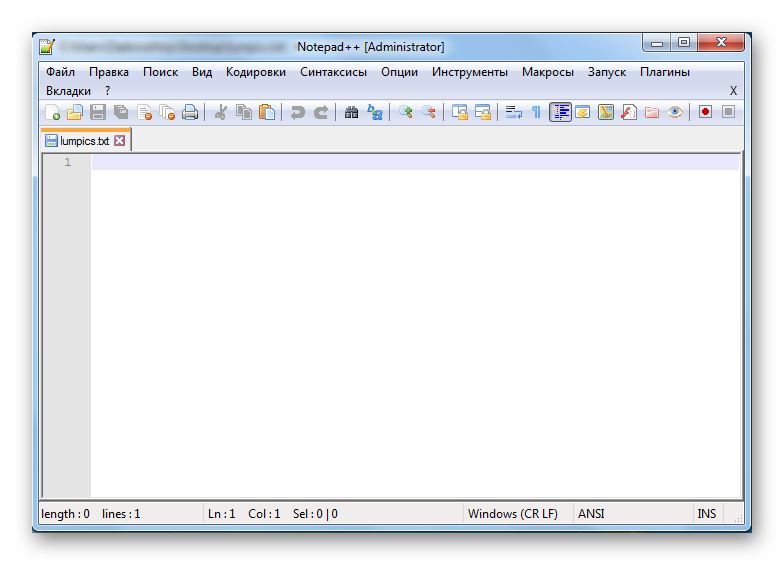Redo action with the Redo arrow

[x=320, y=112]
